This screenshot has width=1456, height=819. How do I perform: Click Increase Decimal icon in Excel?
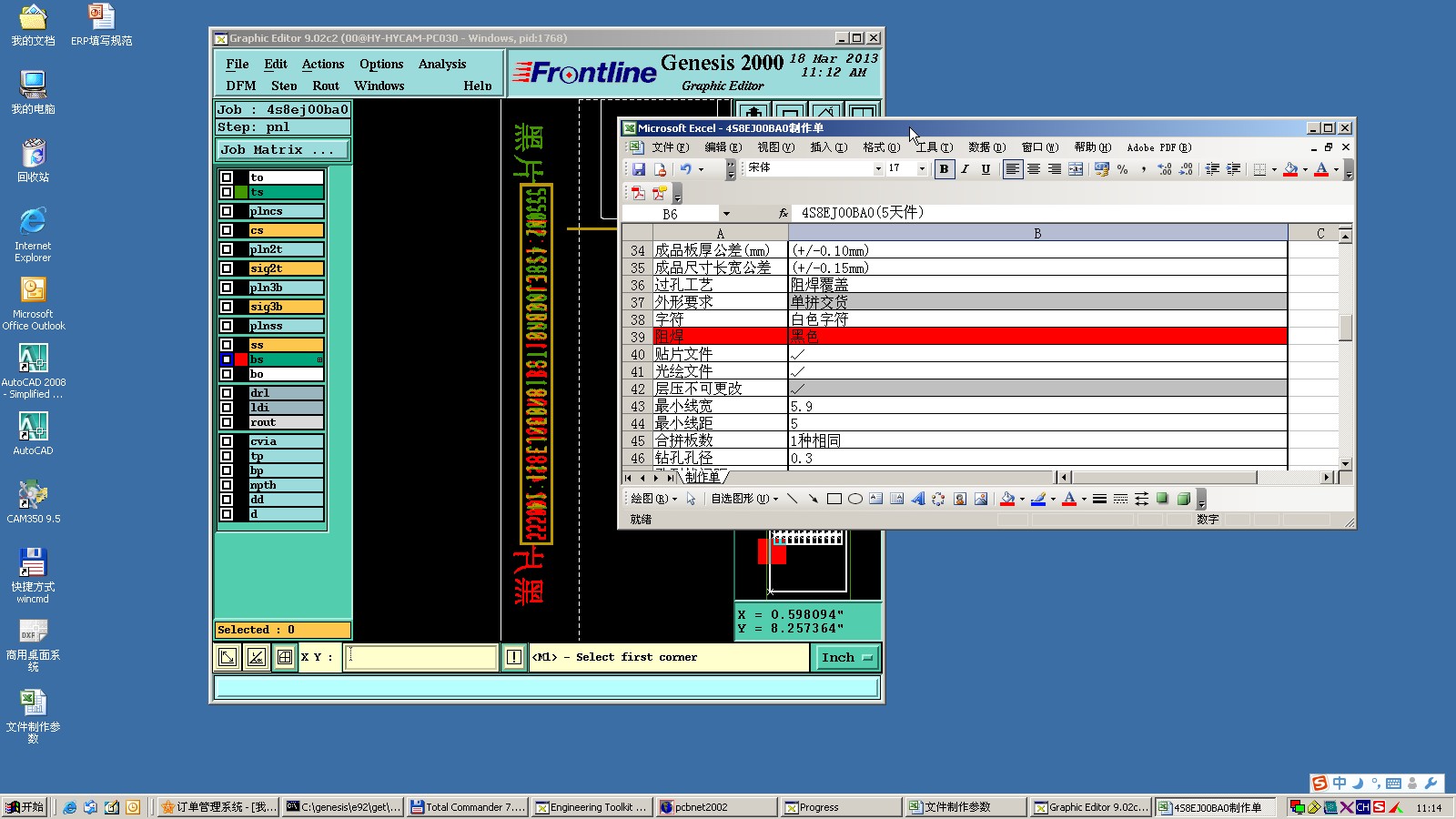[1165, 169]
